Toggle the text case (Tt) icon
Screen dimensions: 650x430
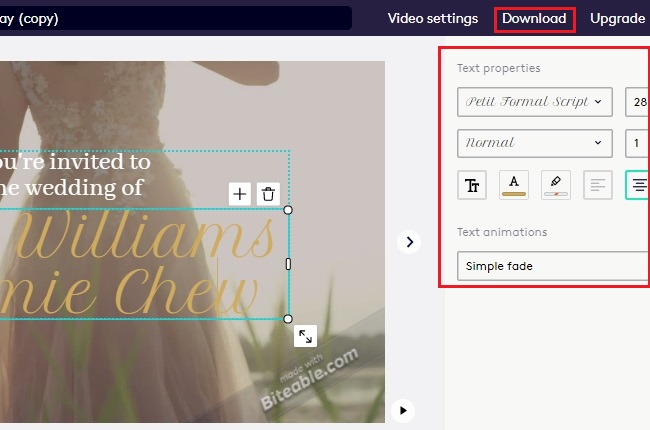click(472, 185)
